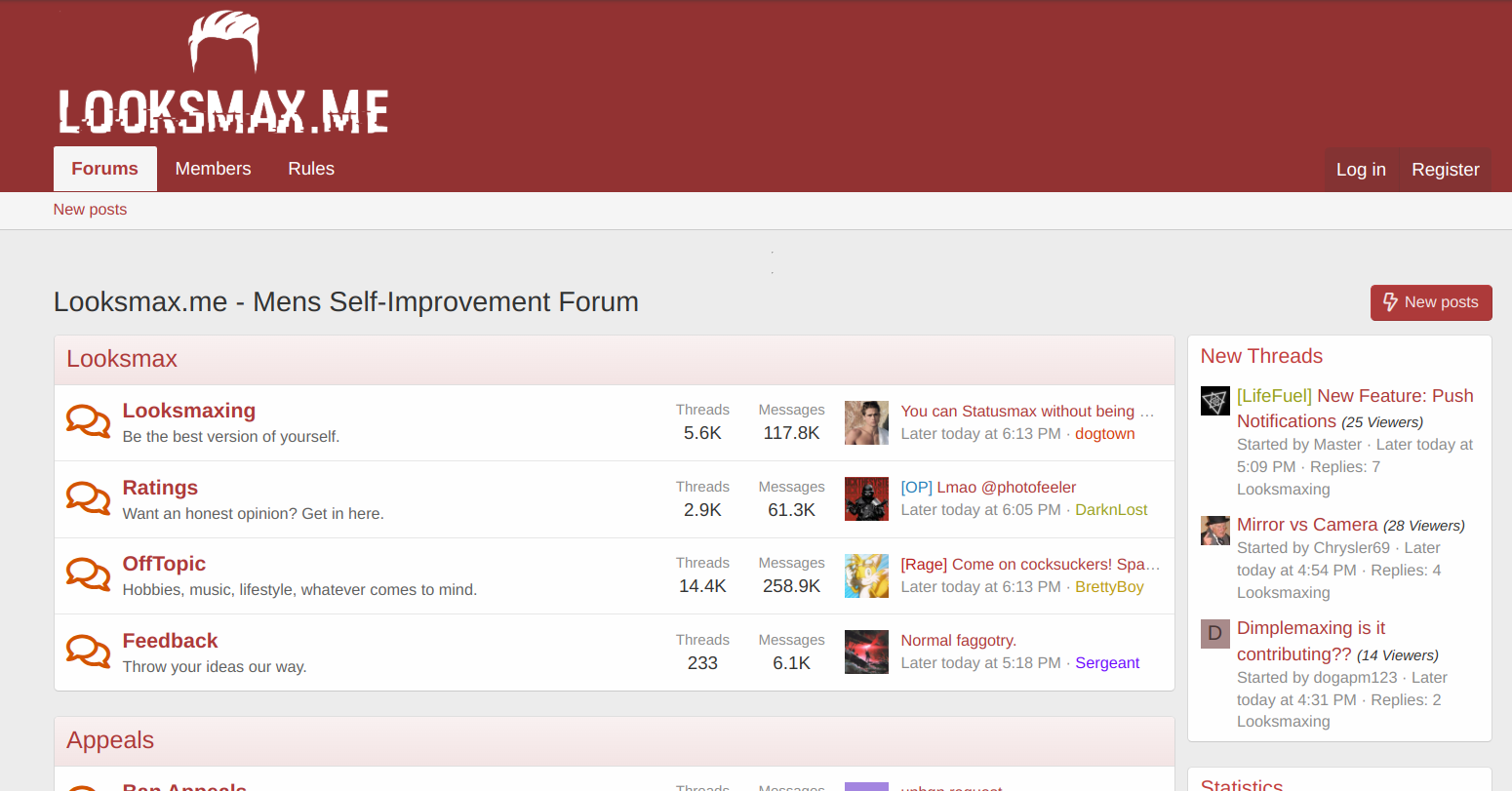Image resolution: width=1512 pixels, height=791 pixels.
Task: Visit Sergeant's user profile link
Action: (x=1107, y=663)
